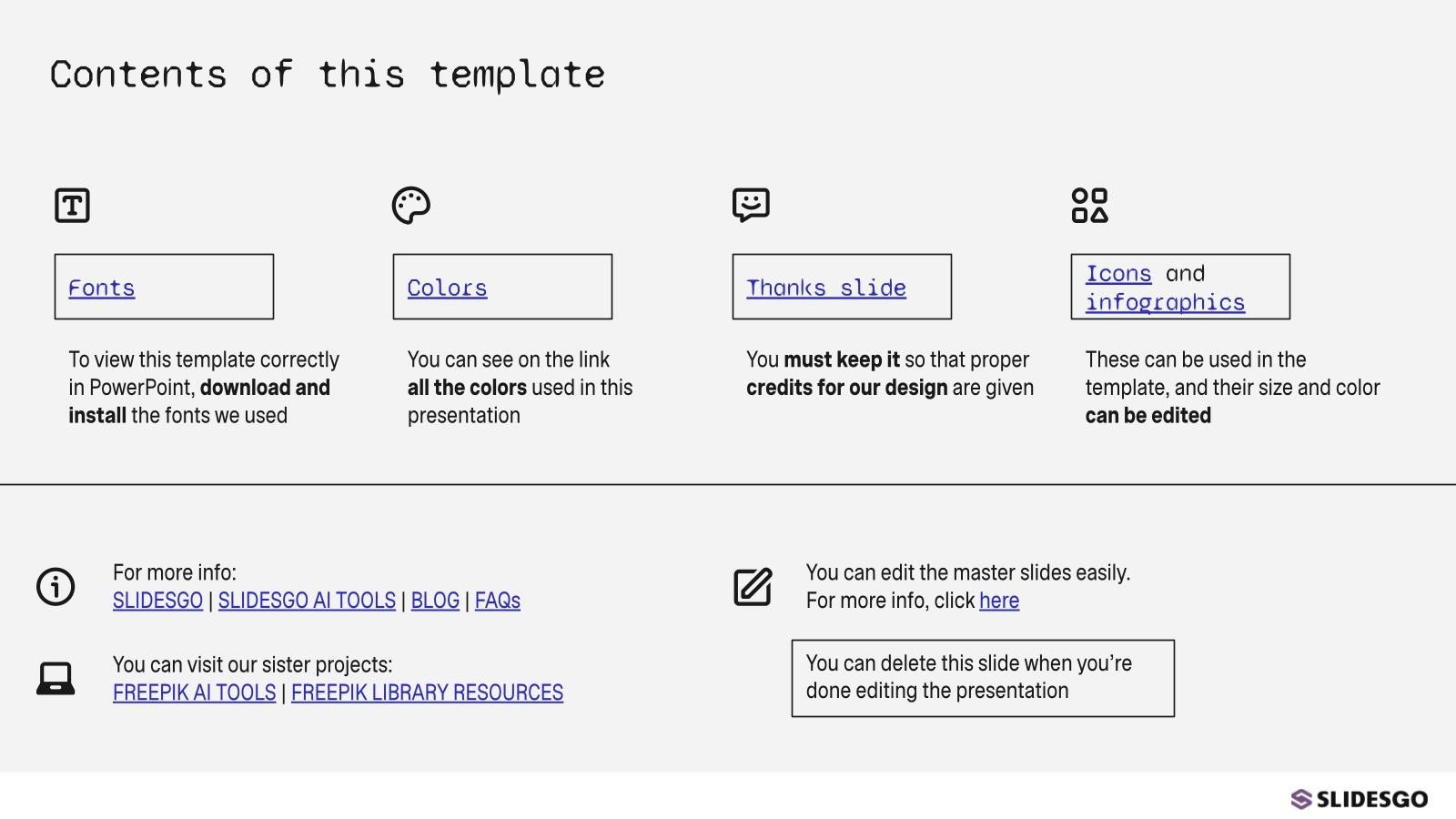Click the shapes icon above Icons link
Viewport: 1456px width, 819px height.
[1089, 205]
